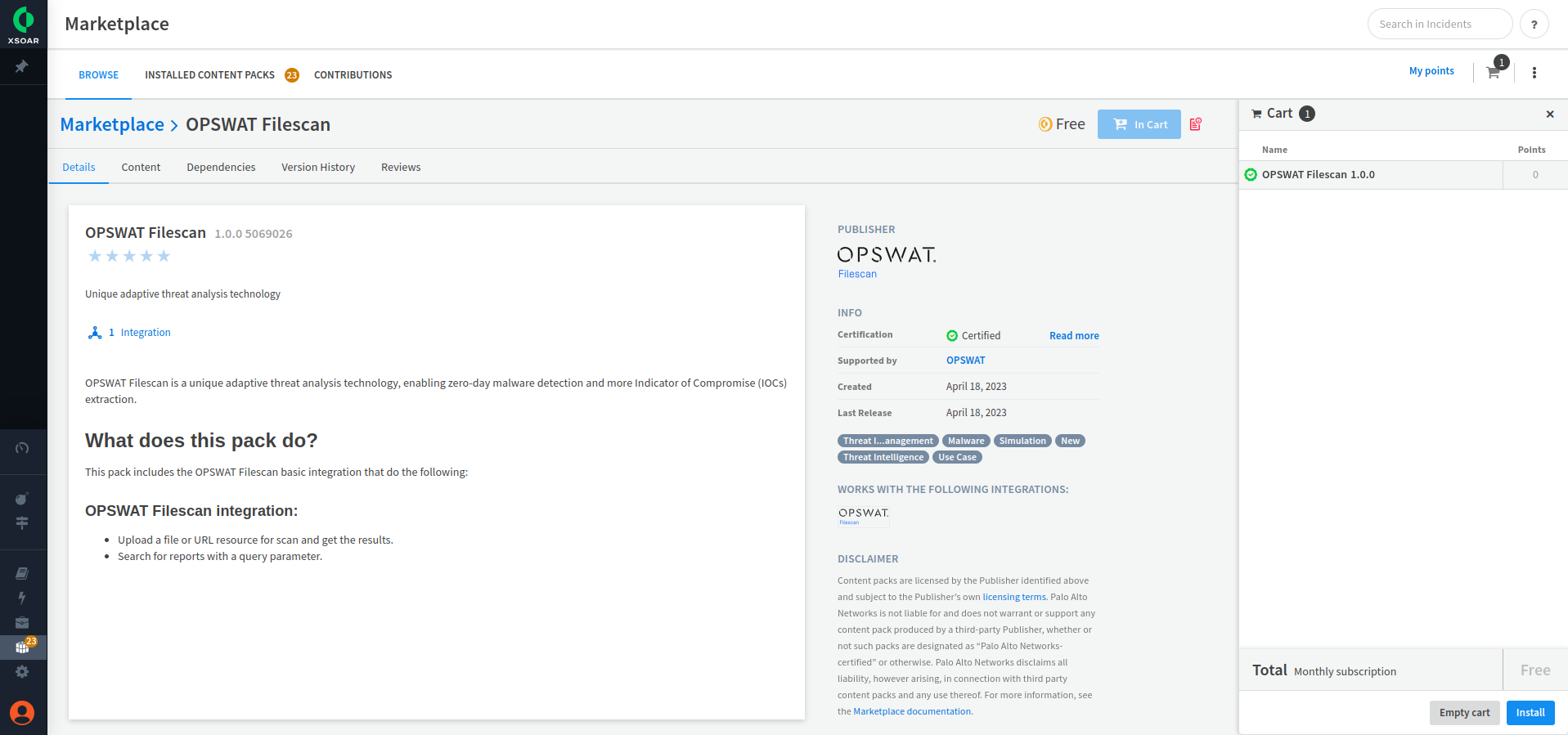Click the Marketplace breadcrumb link
The image size is (1568, 735).
coord(112,124)
